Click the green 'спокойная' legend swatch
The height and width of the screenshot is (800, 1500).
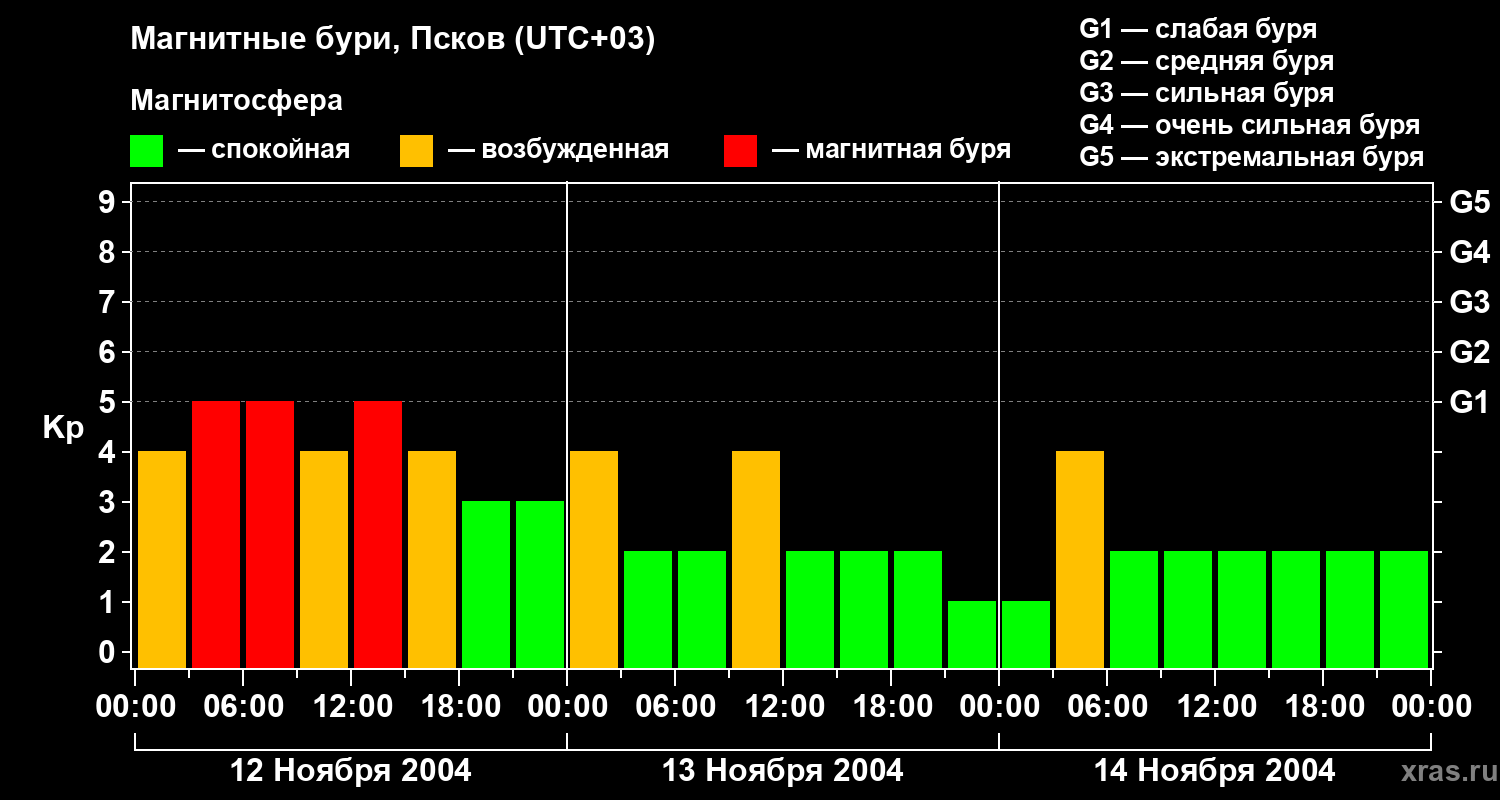coord(147,151)
